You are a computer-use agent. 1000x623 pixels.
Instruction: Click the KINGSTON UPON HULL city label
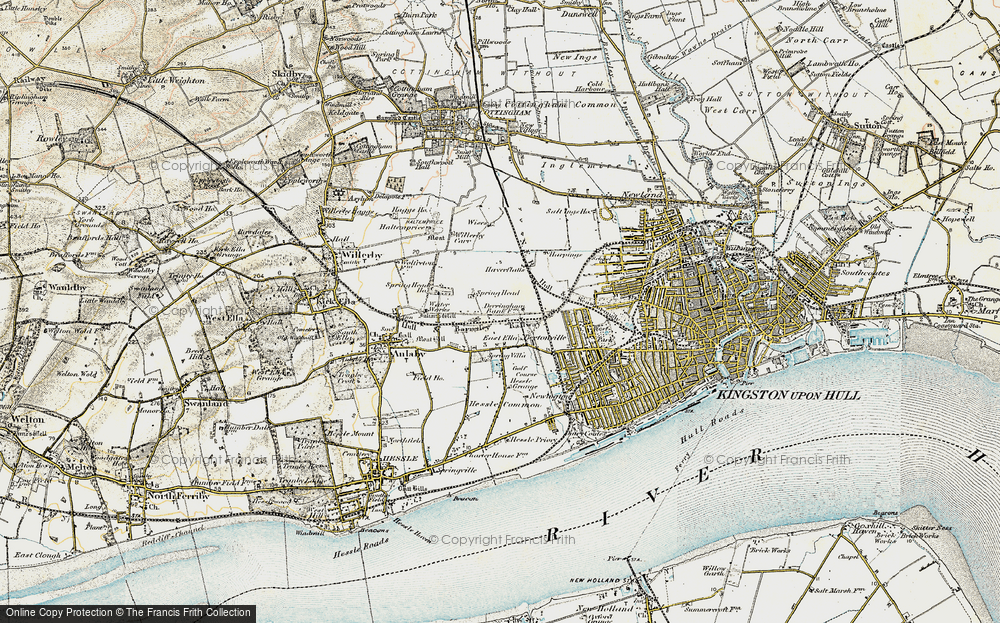tap(789, 395)
